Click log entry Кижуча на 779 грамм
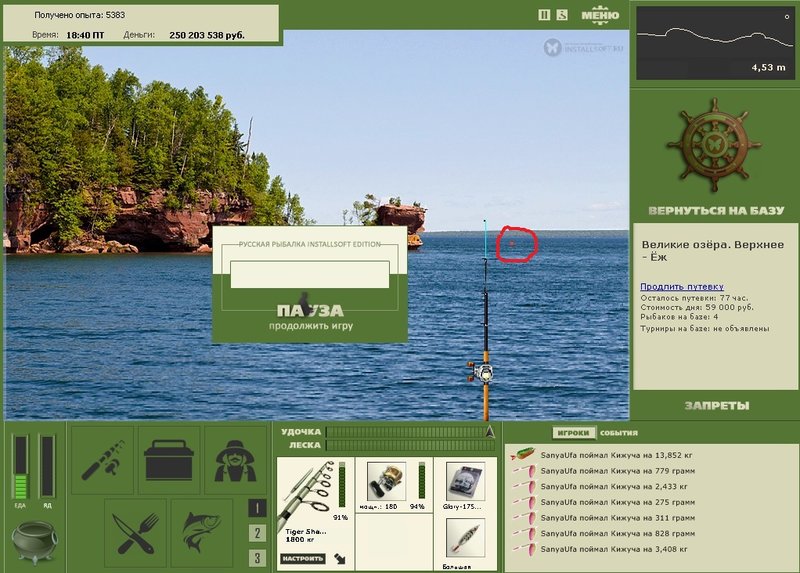This screenshot has height=573, width=800. pos(618,471)
